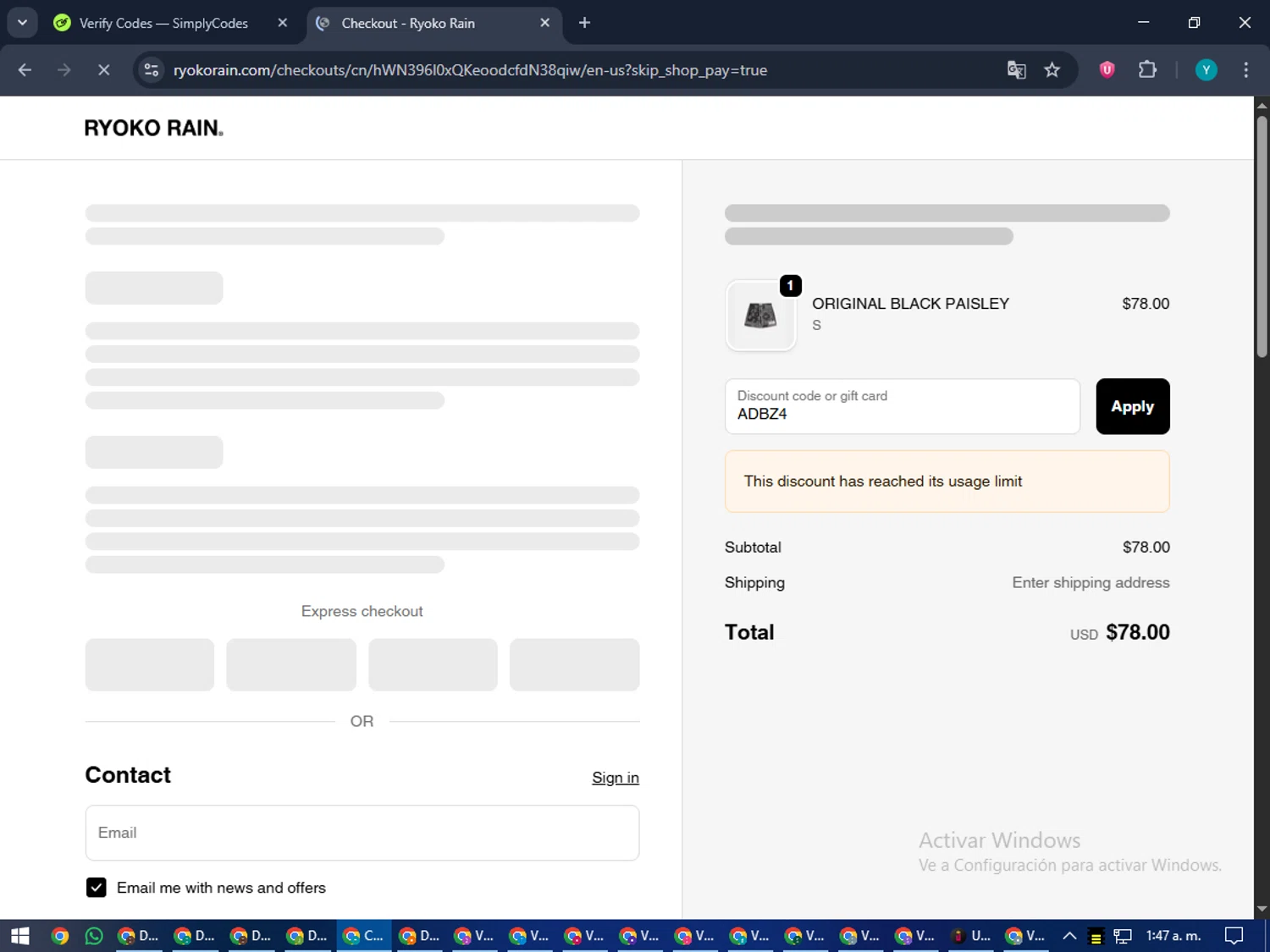Bookmark this page with the star icon
This screenshot has width=1270, height=952.
click(x=1052, y=70)
